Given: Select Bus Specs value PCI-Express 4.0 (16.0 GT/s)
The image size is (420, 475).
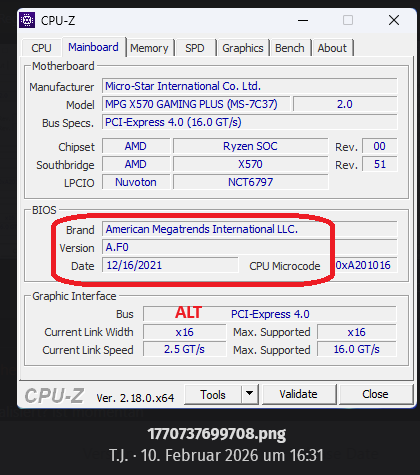Looking at the screenshot, I should point(250,122).
